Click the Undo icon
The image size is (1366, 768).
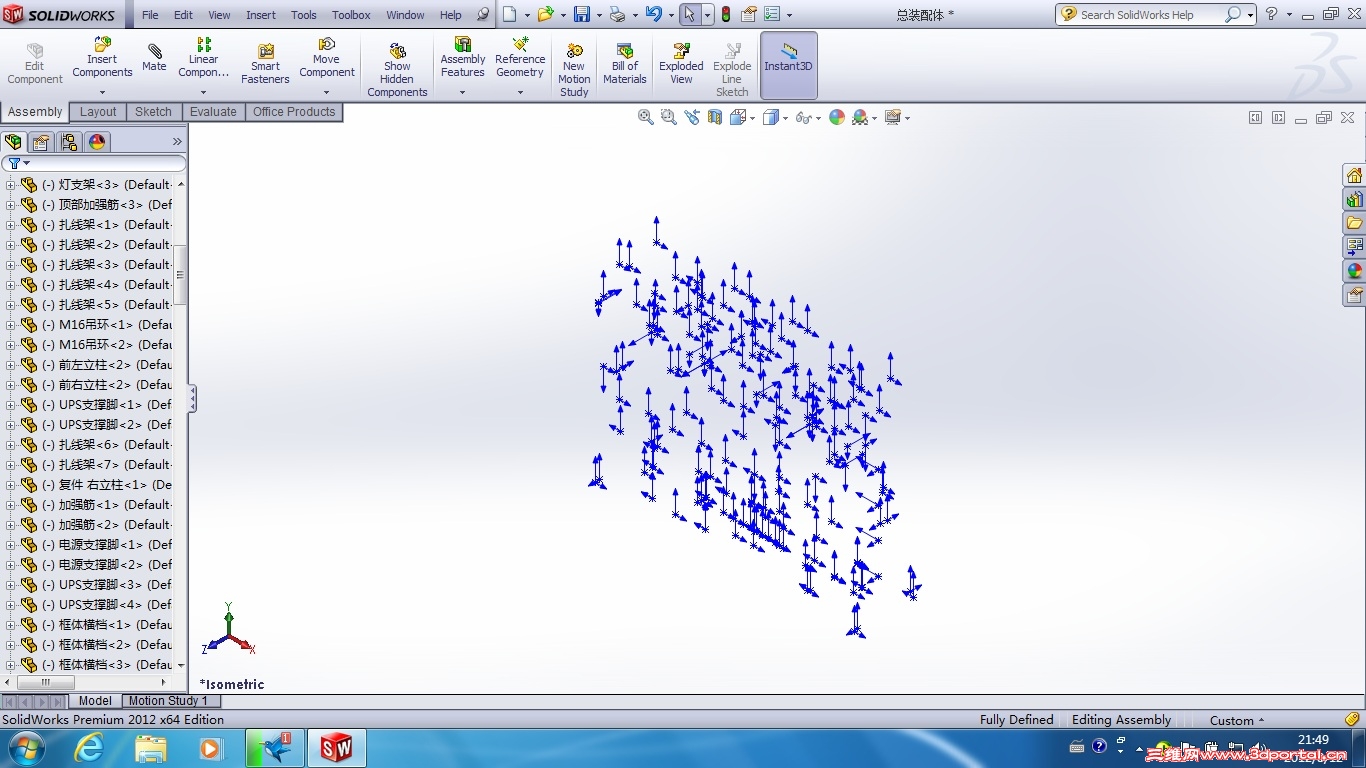tap(653, 14)
